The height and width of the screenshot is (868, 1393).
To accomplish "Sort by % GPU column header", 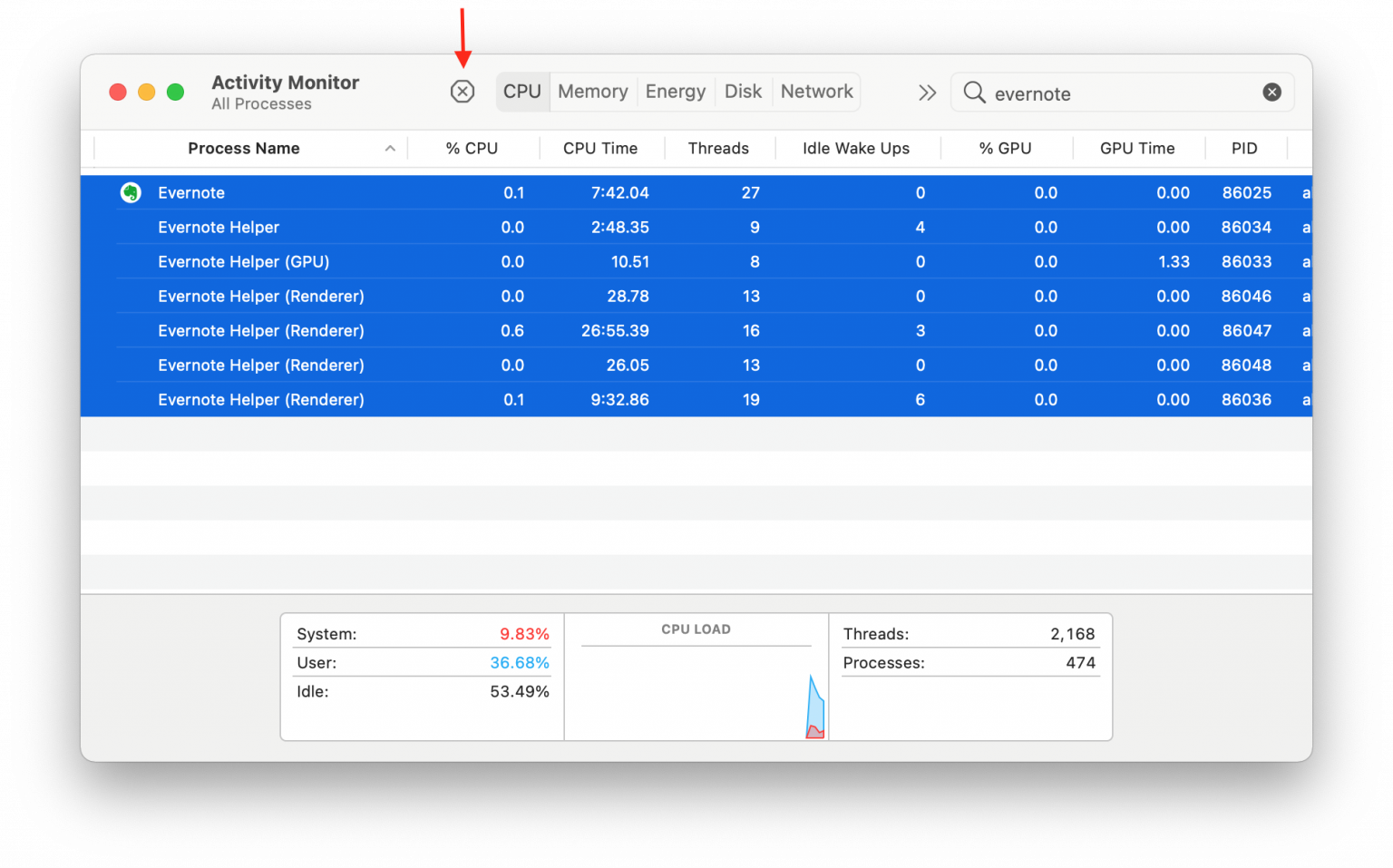I will (x=1005, y=149).
